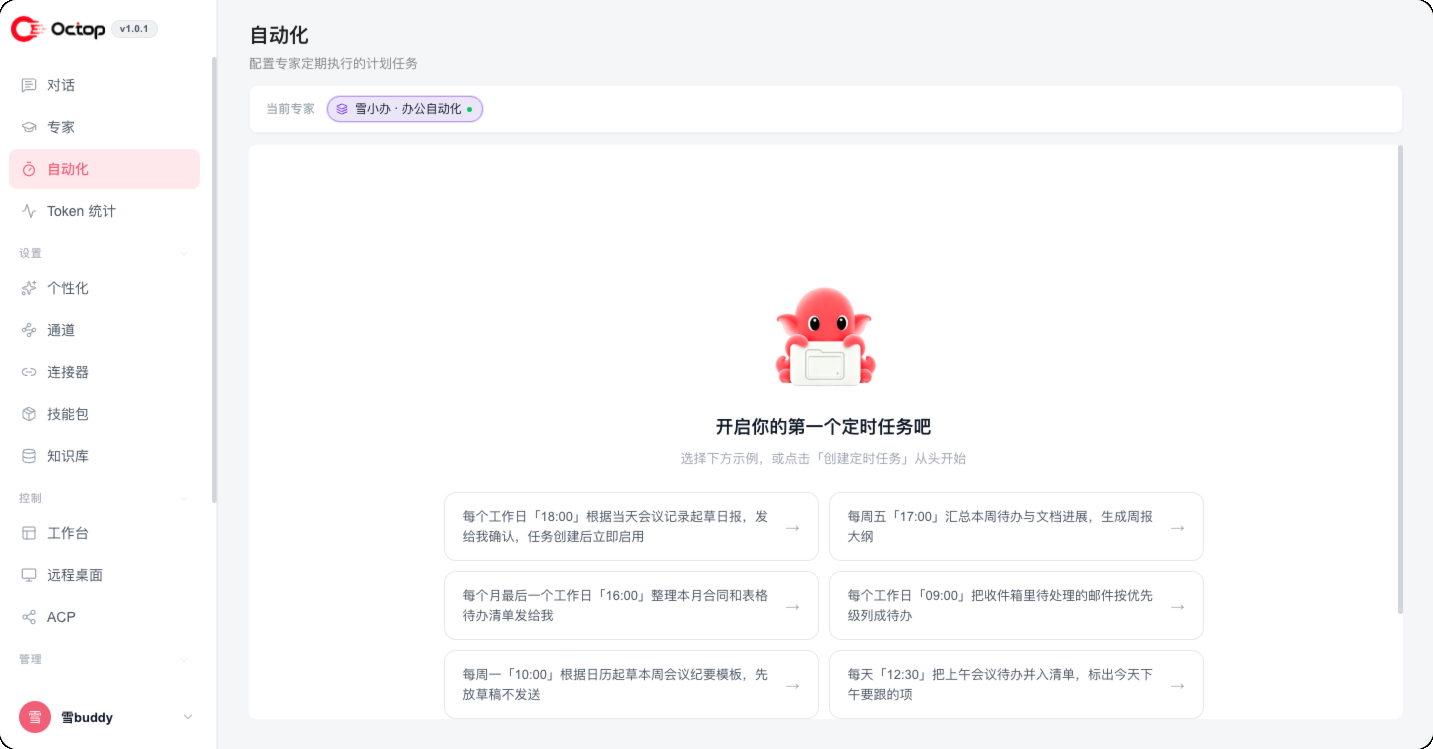The width and height of the screenshot is (1433, 749).
Task: Click the 通道 nodes icon
Action: pos(29,330)
